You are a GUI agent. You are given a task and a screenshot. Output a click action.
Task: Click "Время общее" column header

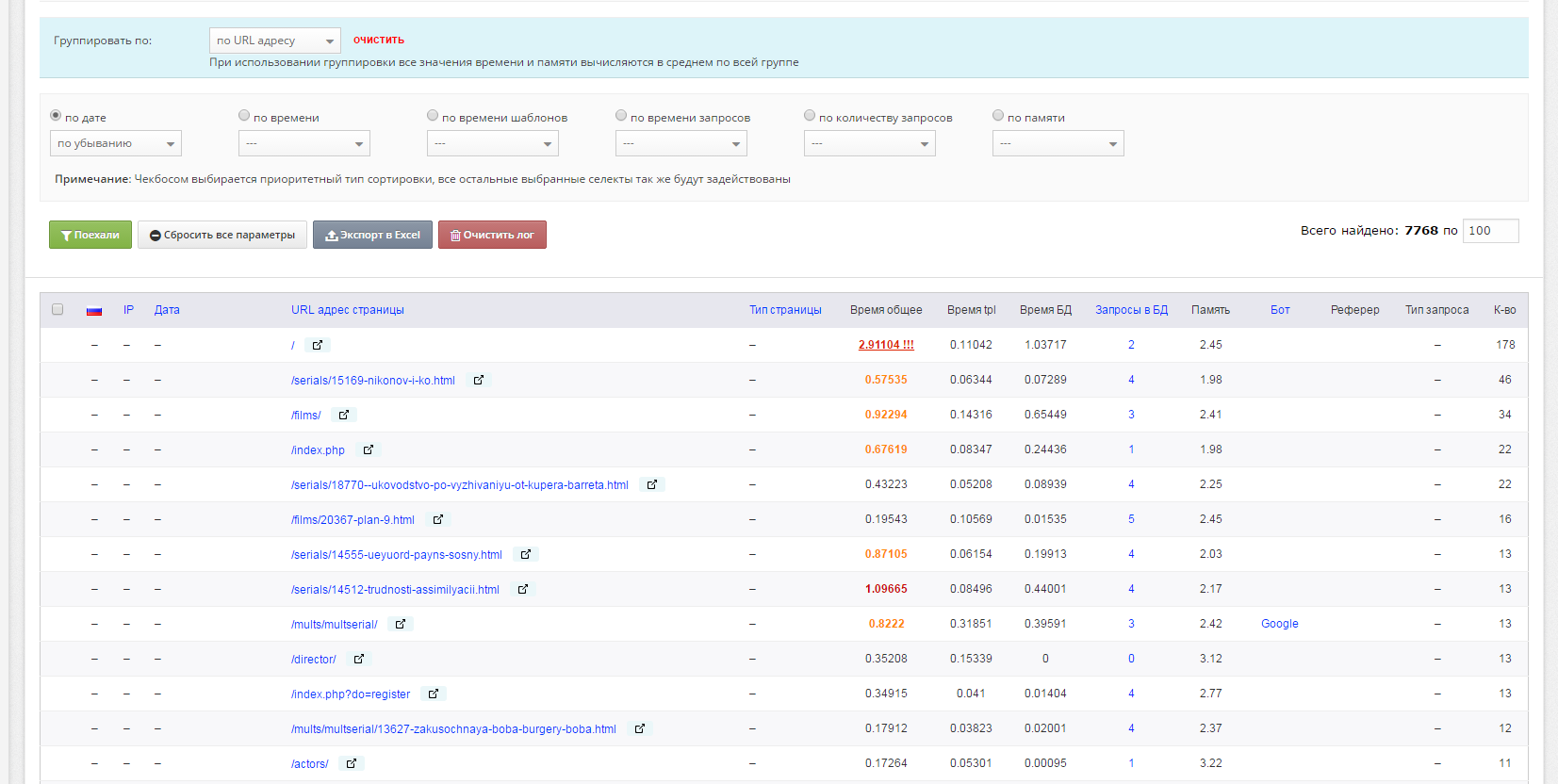pyautogui.click(x=886, y=310)
